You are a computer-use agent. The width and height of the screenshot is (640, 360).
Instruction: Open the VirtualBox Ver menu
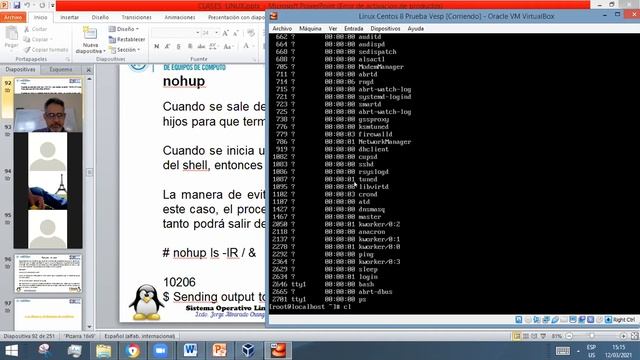pos(333,29)
